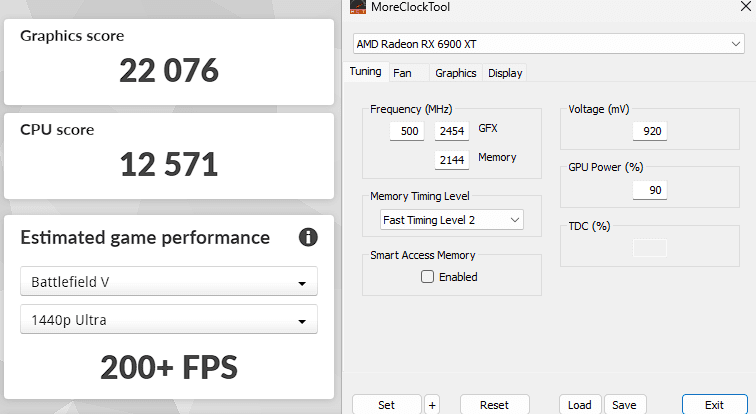Click the GPU Power field showing 90
The height and width of the screenshot is (414, 756).
(650, 190)
